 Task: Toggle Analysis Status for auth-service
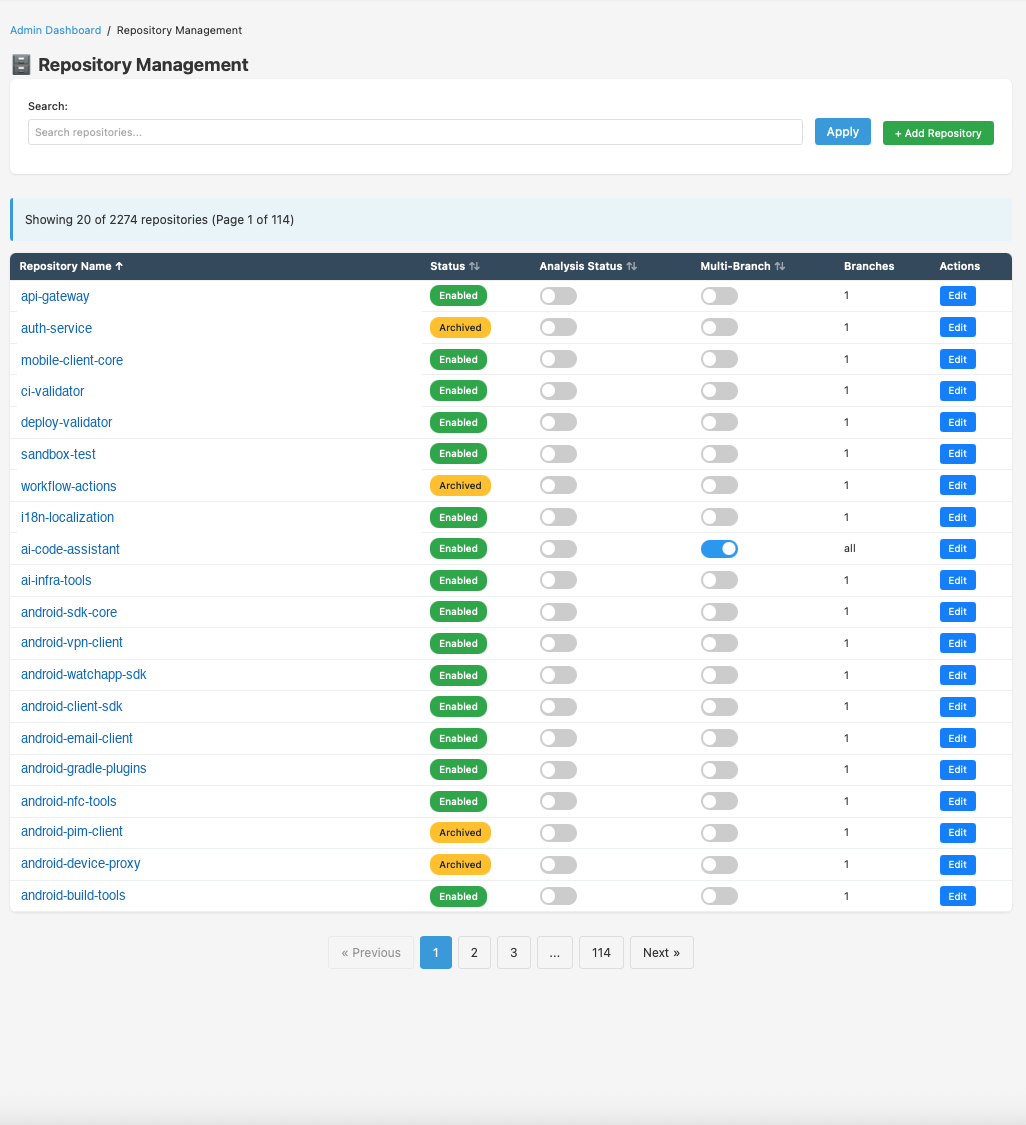click(558, 328)
